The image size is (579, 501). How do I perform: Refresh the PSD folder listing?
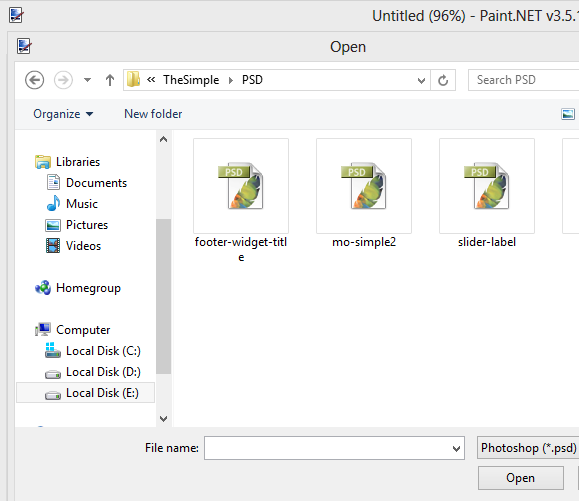click(x=443, y=80)
